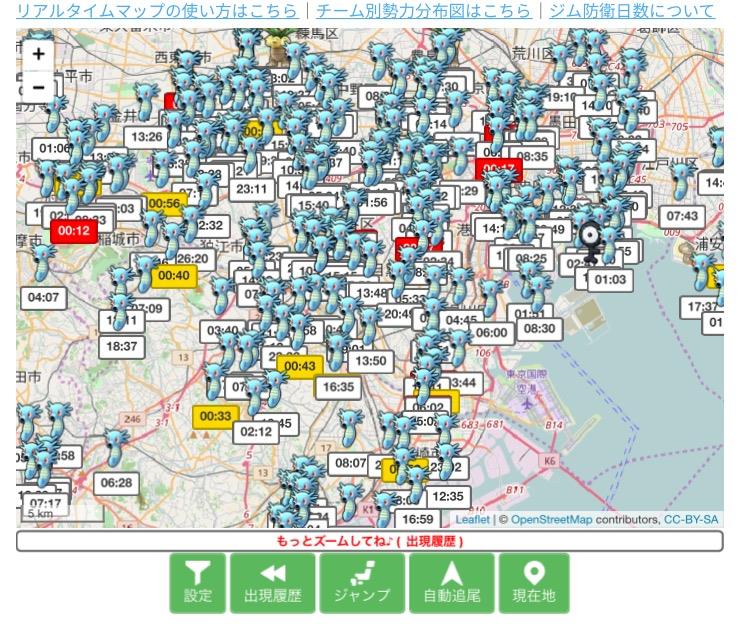Click the 07:43 timer label

(682, 216)
